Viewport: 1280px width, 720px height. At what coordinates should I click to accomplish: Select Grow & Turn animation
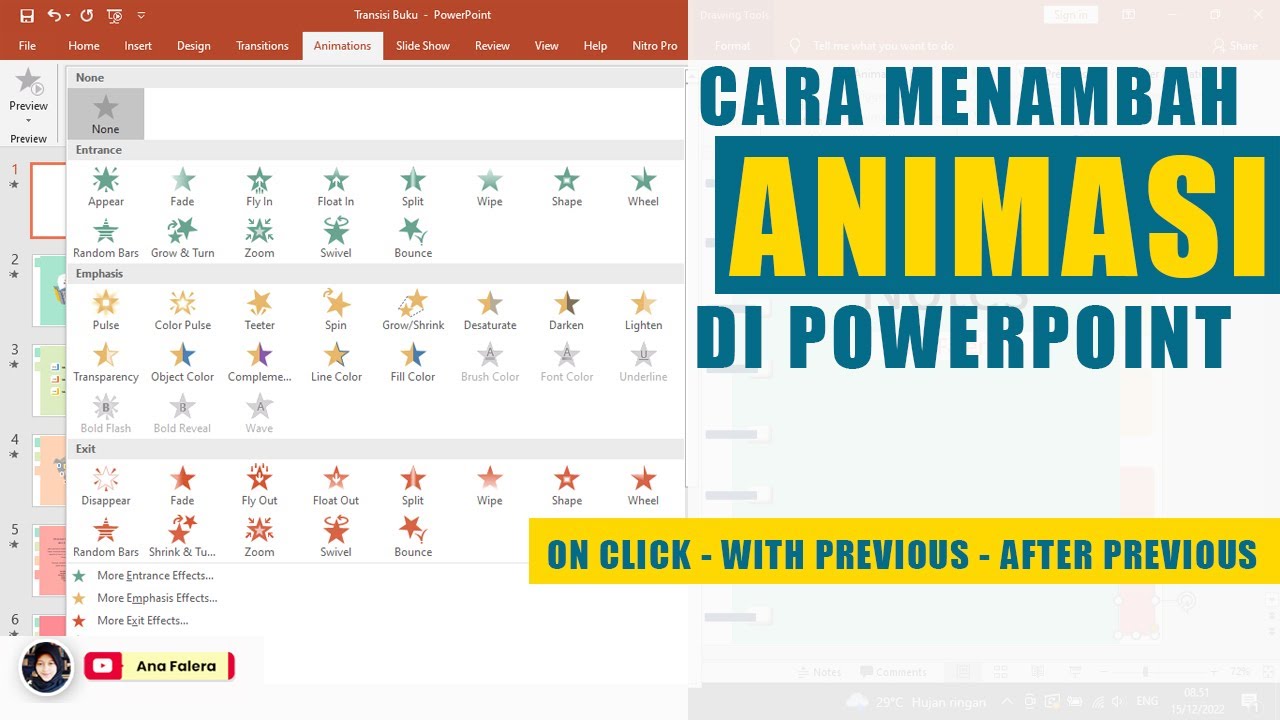[182, 239]
